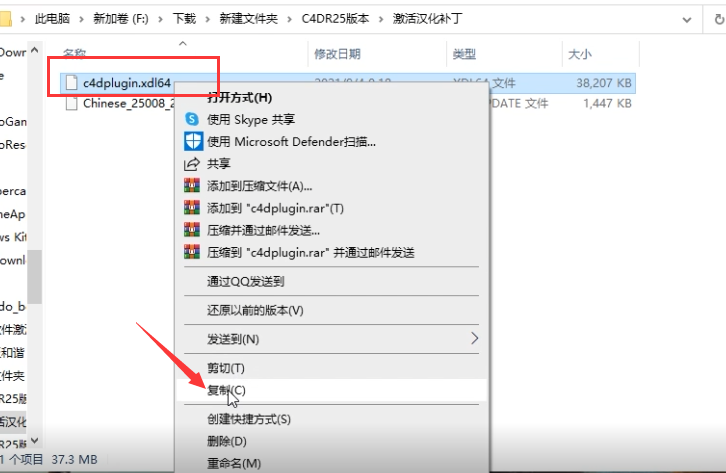Open 发送到(N) menu entry
This screenshot has width=726, height=473.
click(233, 339)
